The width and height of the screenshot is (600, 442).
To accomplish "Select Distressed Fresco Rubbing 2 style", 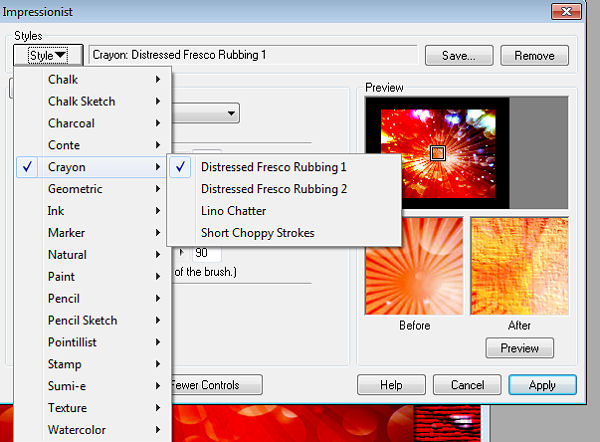I will pos(273,189).
